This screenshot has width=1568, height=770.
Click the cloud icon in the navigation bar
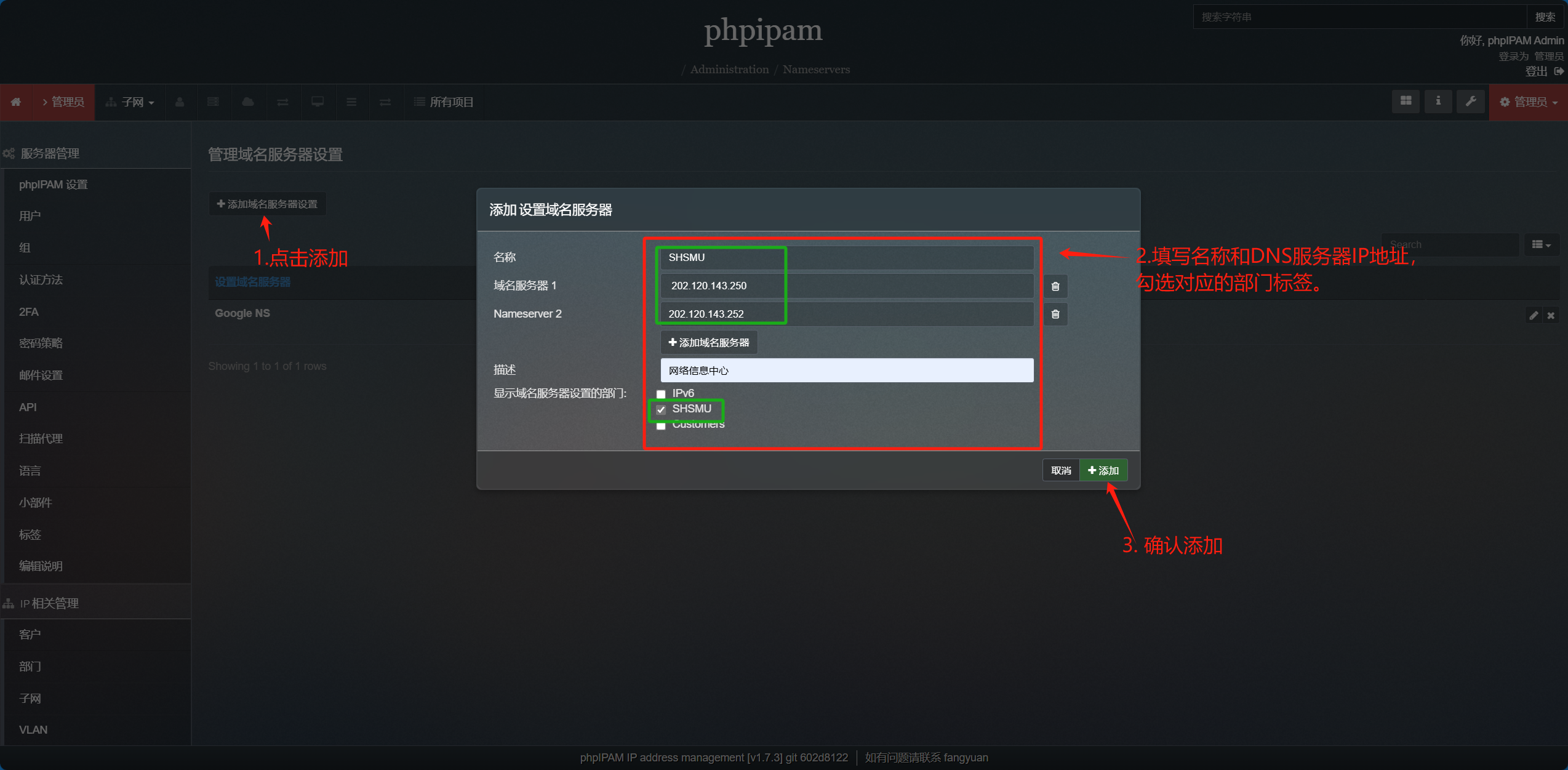248,102
